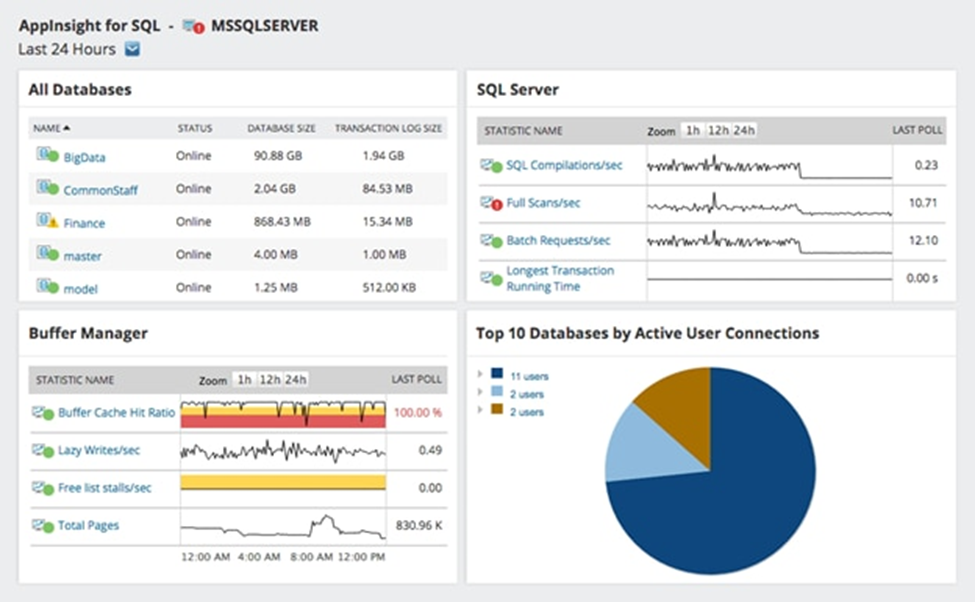This screenshot has width=975, height=602.
Task: Click the BigData database status icon
Action: click(x=47, y=155)
